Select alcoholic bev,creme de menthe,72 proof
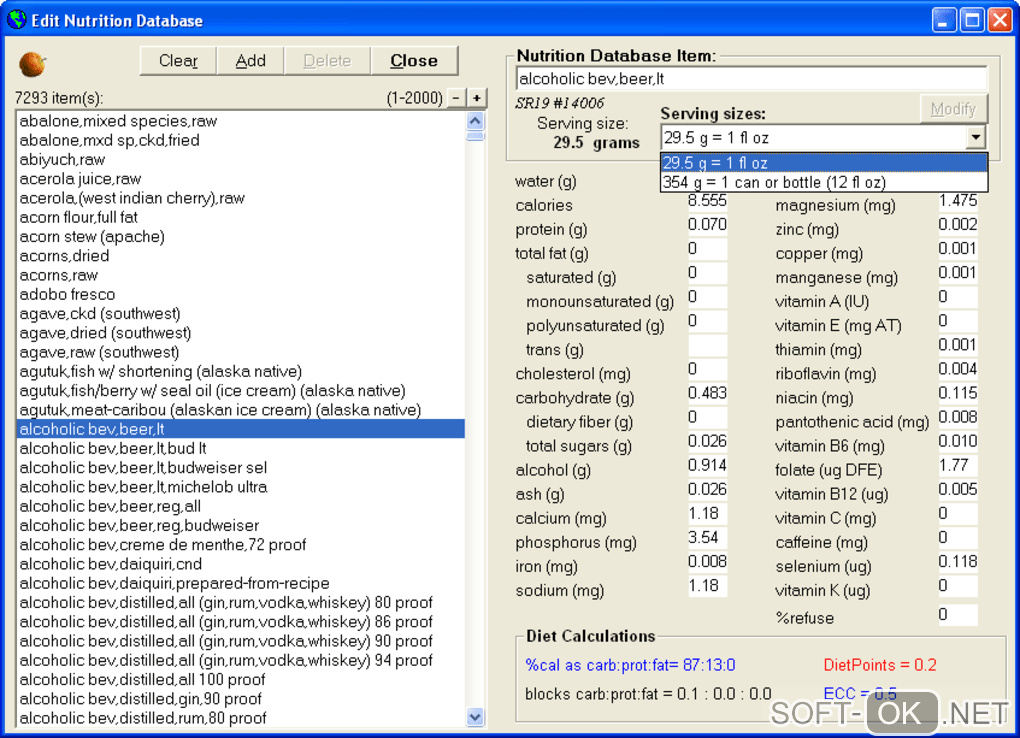Image resolution: width=1020 pixels, height=738 pixels. tap(240, 545)
